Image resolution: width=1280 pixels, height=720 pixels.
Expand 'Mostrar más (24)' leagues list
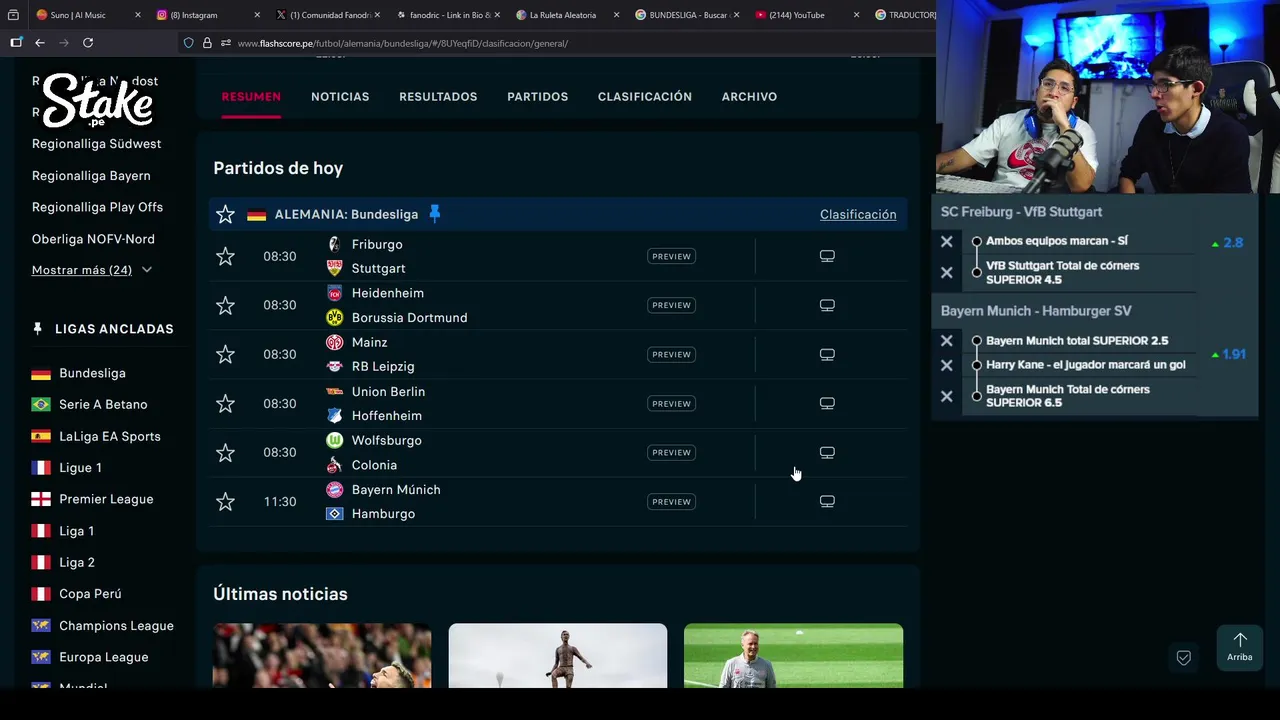coord(91,270)
